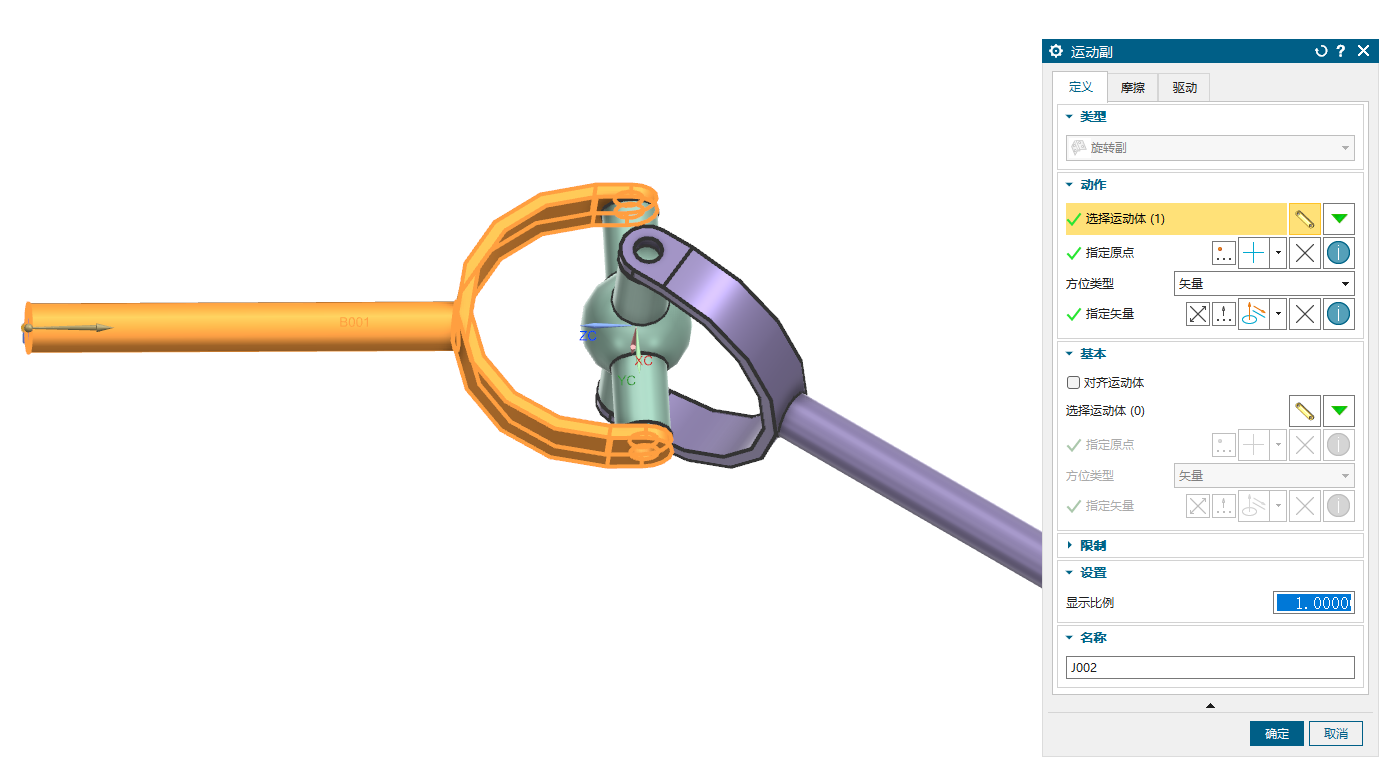Image resolution: width=1398 pixels, height=765 pixels.
Task: Click the 取消 button
Action: coord(1336,733)
